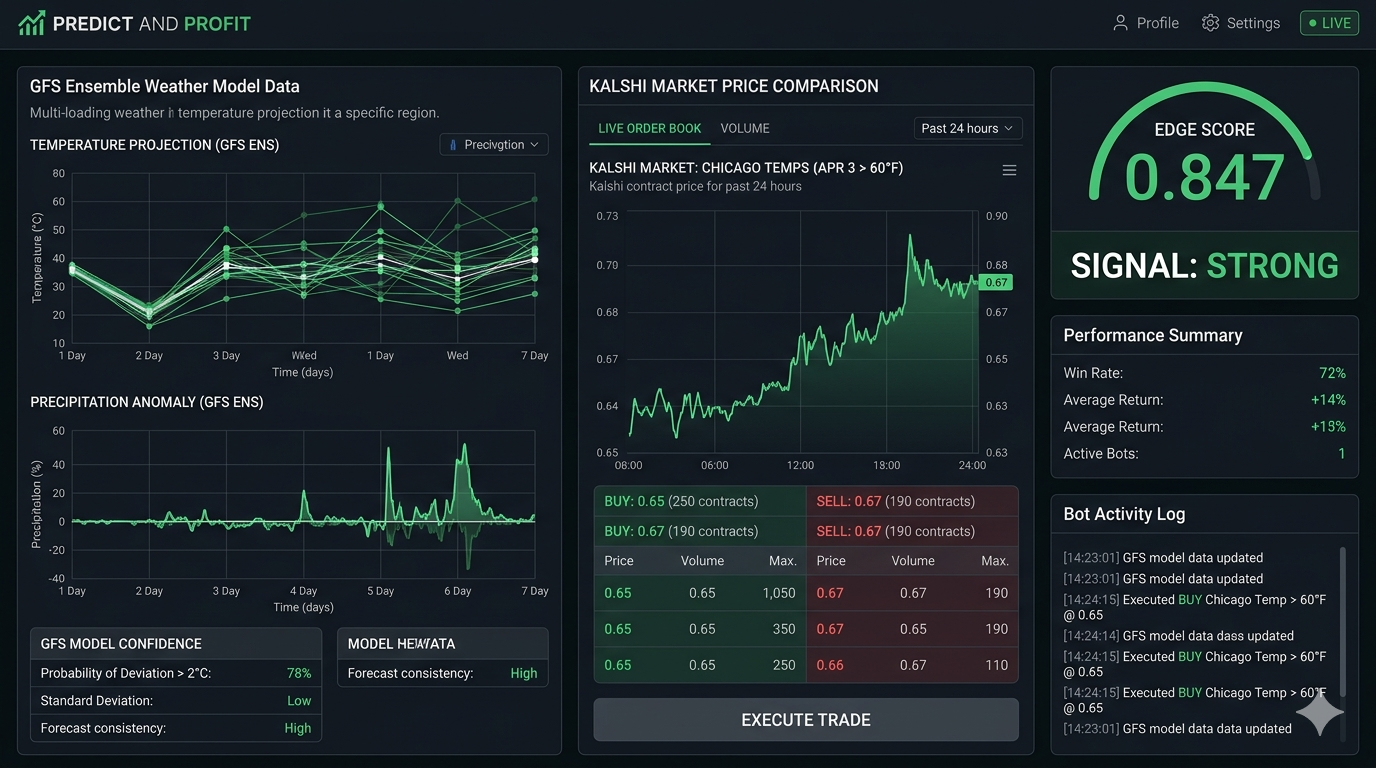Click the sparkle icon near Bot Activity Log

[1319, 713]
